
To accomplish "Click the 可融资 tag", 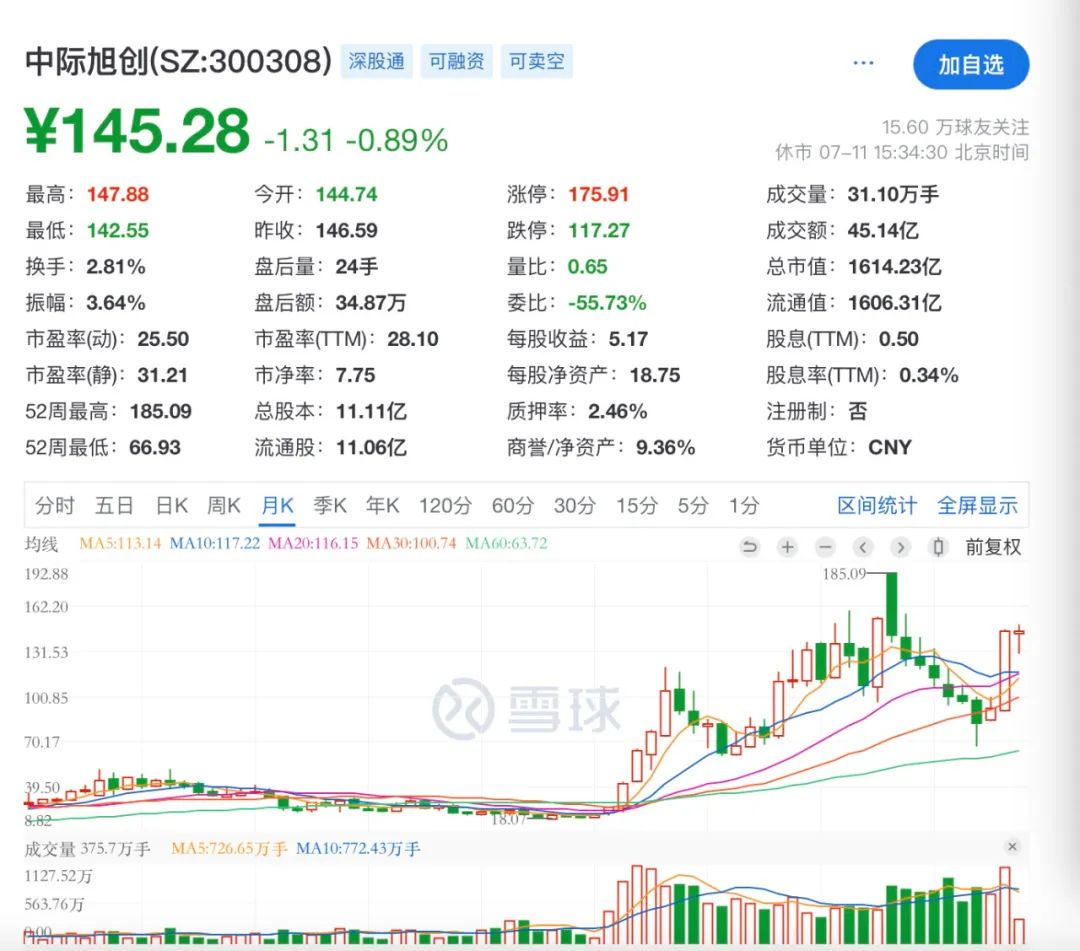I will coord(457,61).
